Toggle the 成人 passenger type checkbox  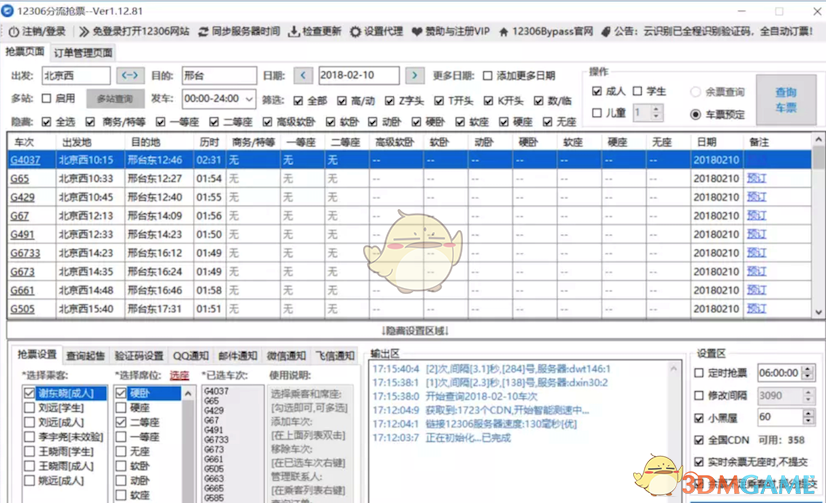point(596,91)
